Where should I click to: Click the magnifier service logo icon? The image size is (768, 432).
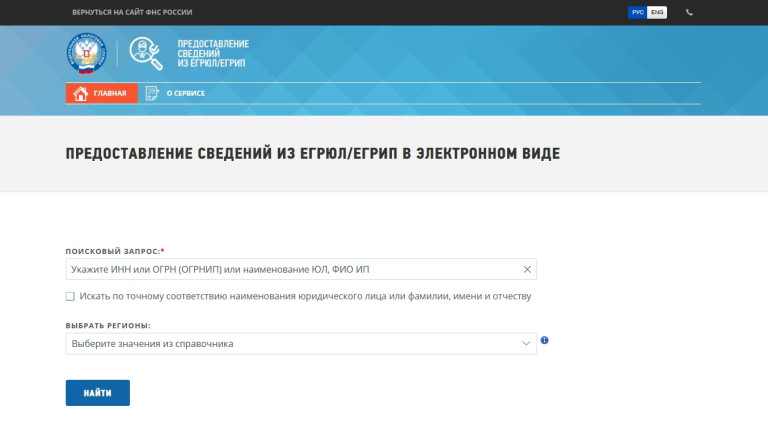(x=146, y=53)
